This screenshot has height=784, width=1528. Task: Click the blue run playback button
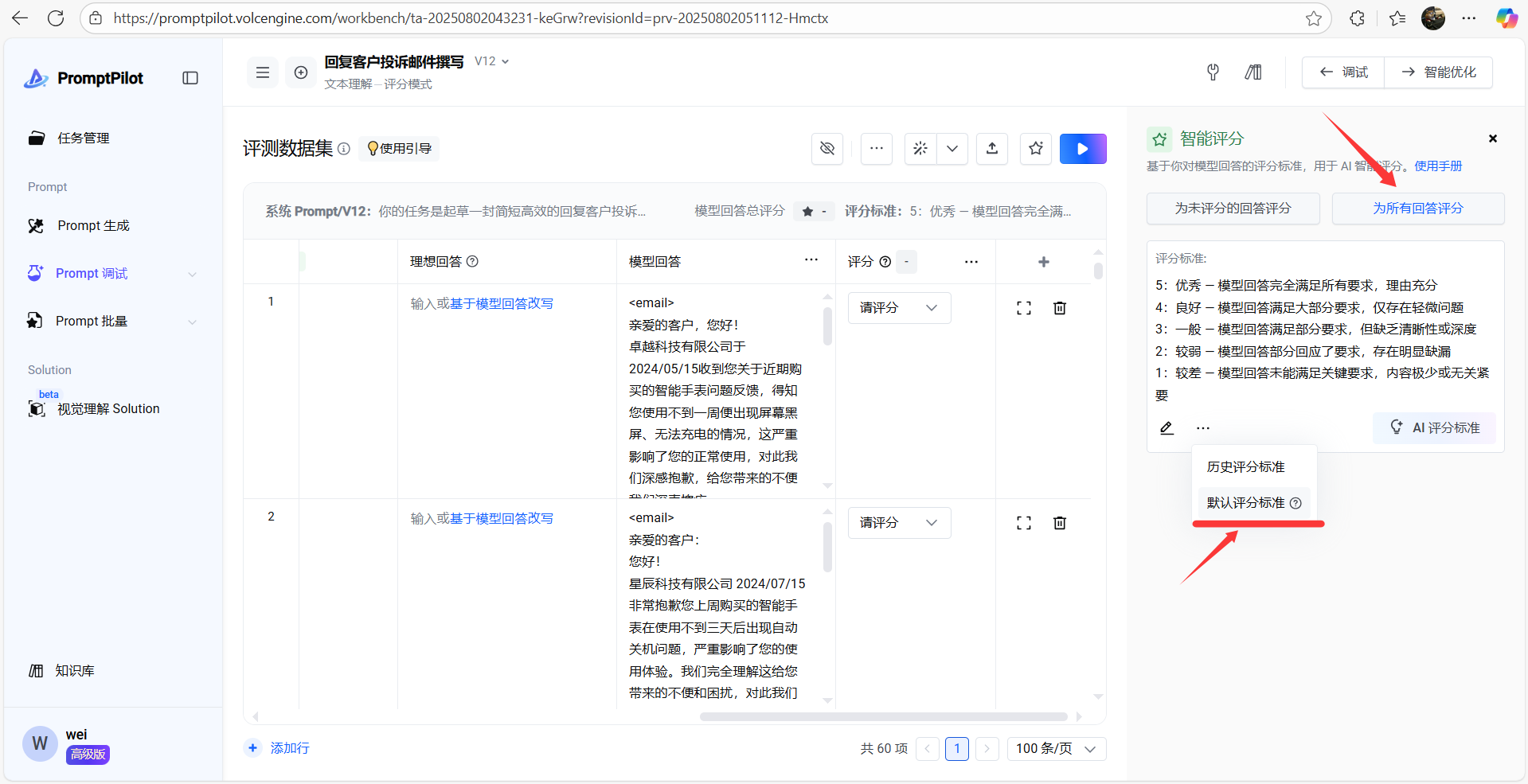point(1082,149)
